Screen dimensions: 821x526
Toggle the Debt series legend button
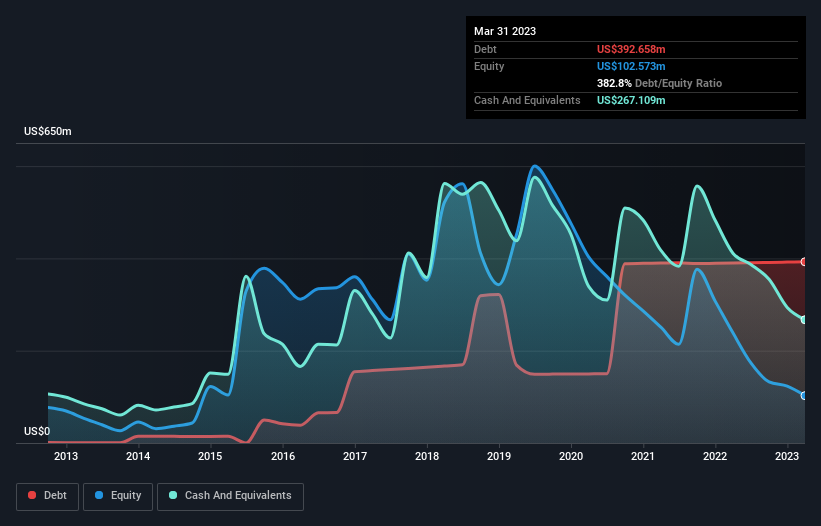(x=48, y=496)
